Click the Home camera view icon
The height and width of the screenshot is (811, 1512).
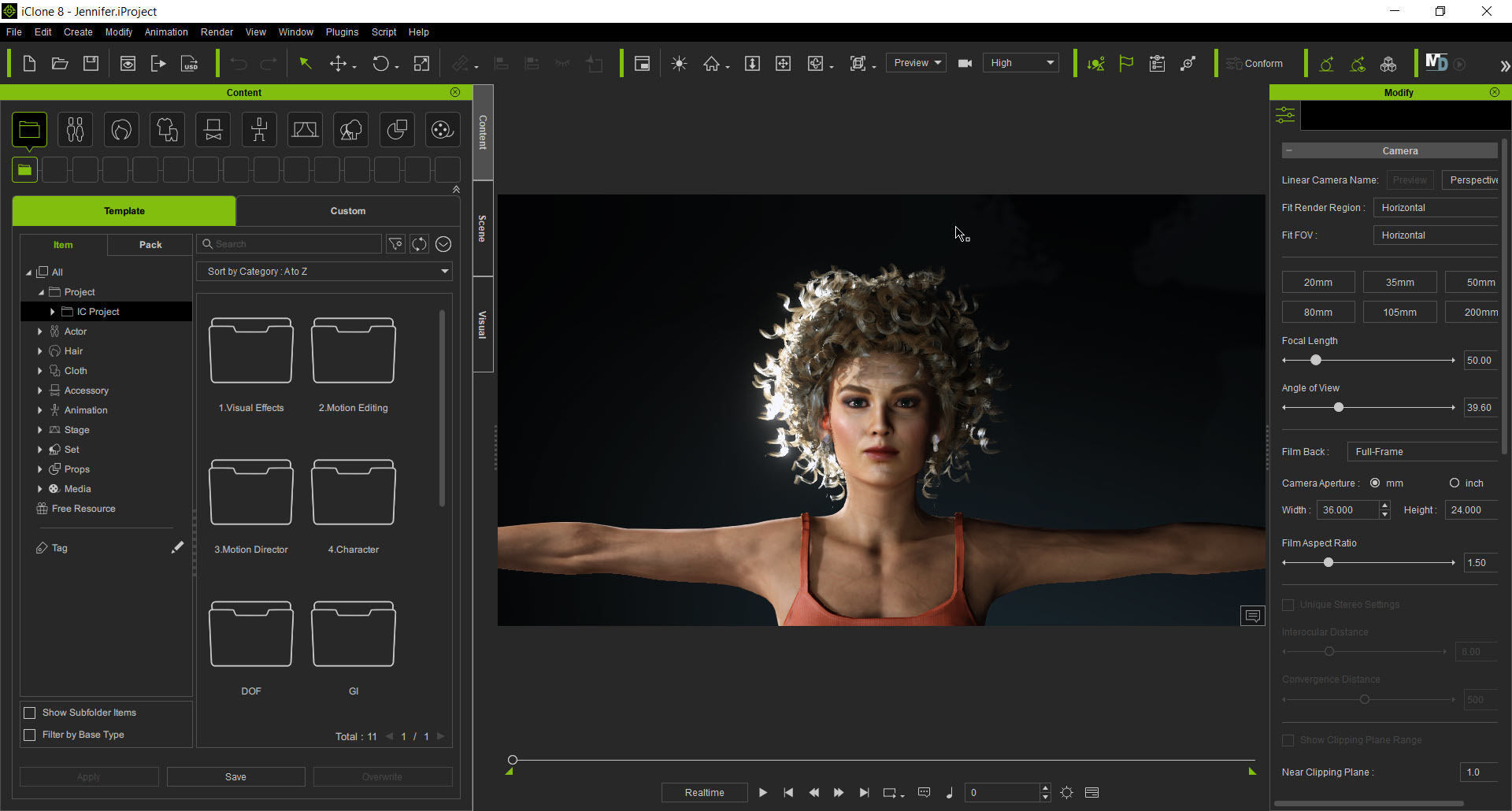711,64
